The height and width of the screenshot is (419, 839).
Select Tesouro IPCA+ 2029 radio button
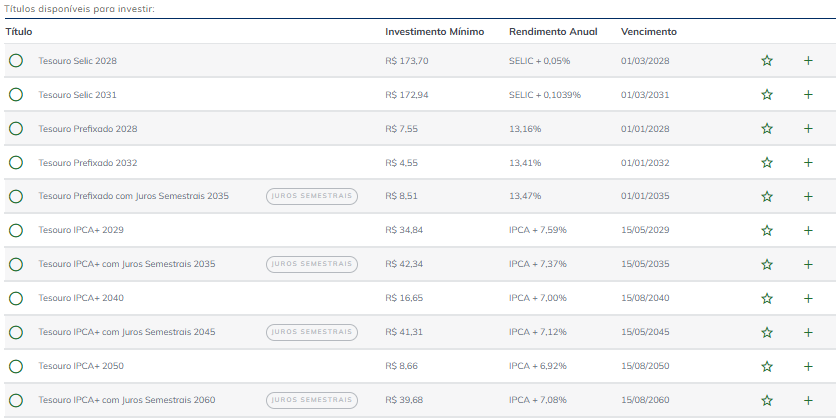16,230
